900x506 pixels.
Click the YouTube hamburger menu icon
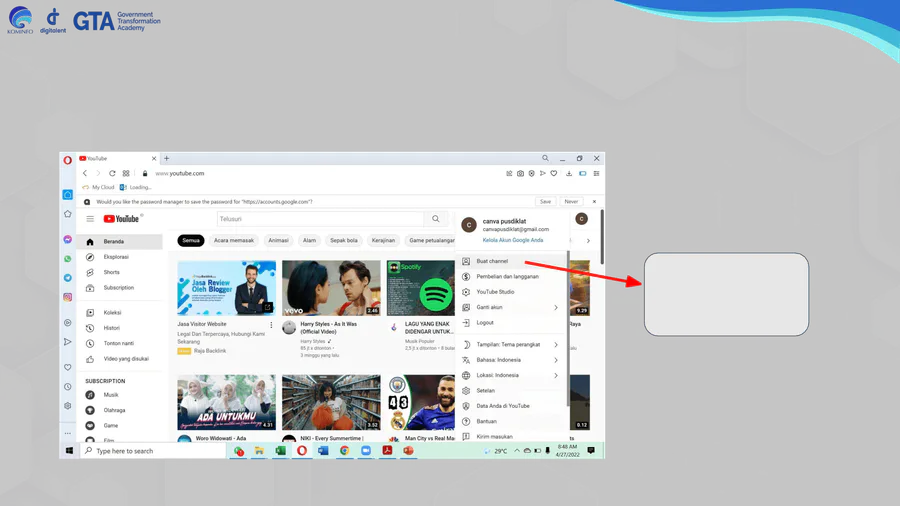tap(90, 219)
